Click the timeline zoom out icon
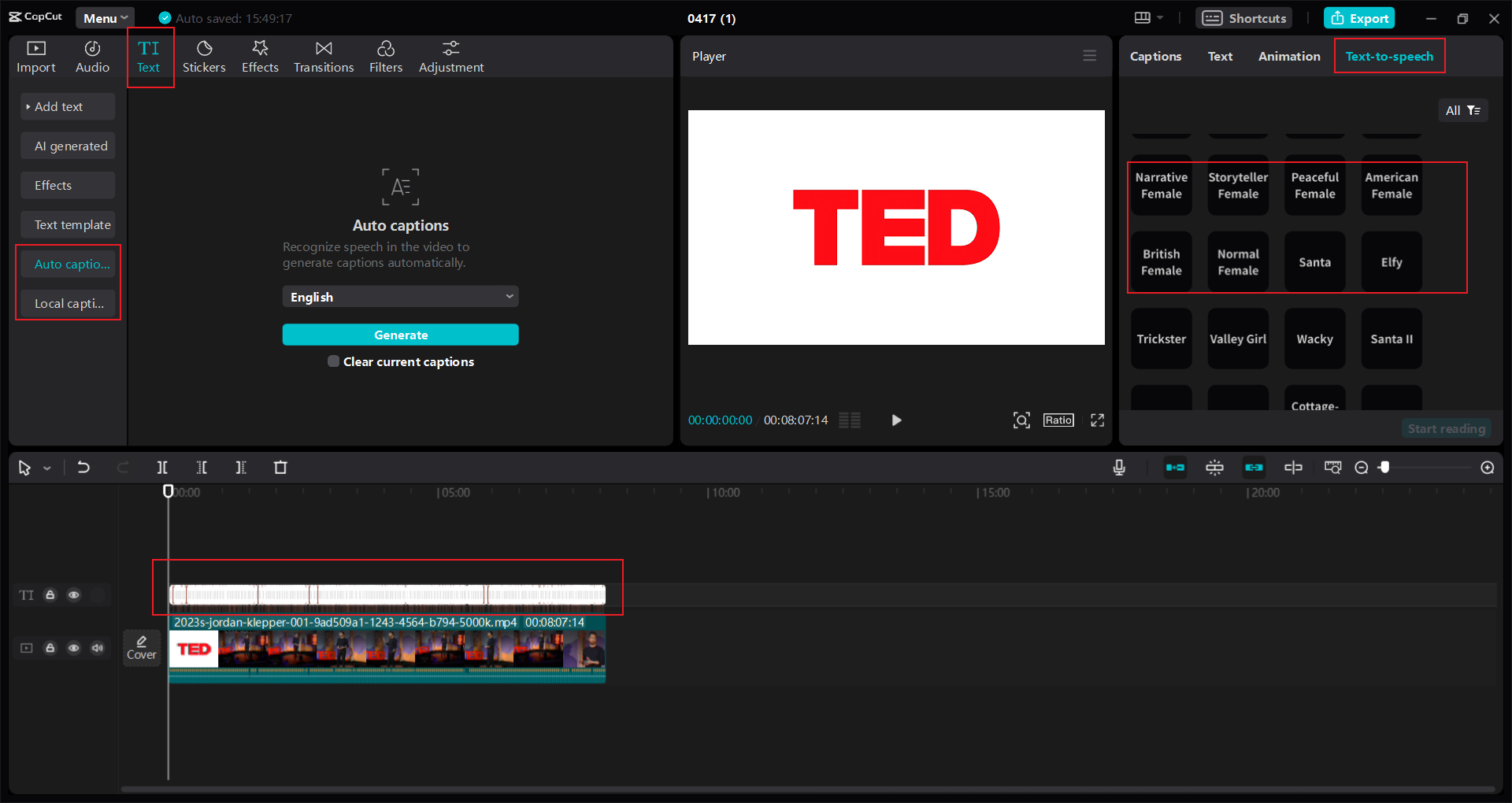The image size is (1512, 803). click(x=1361, y=468)
